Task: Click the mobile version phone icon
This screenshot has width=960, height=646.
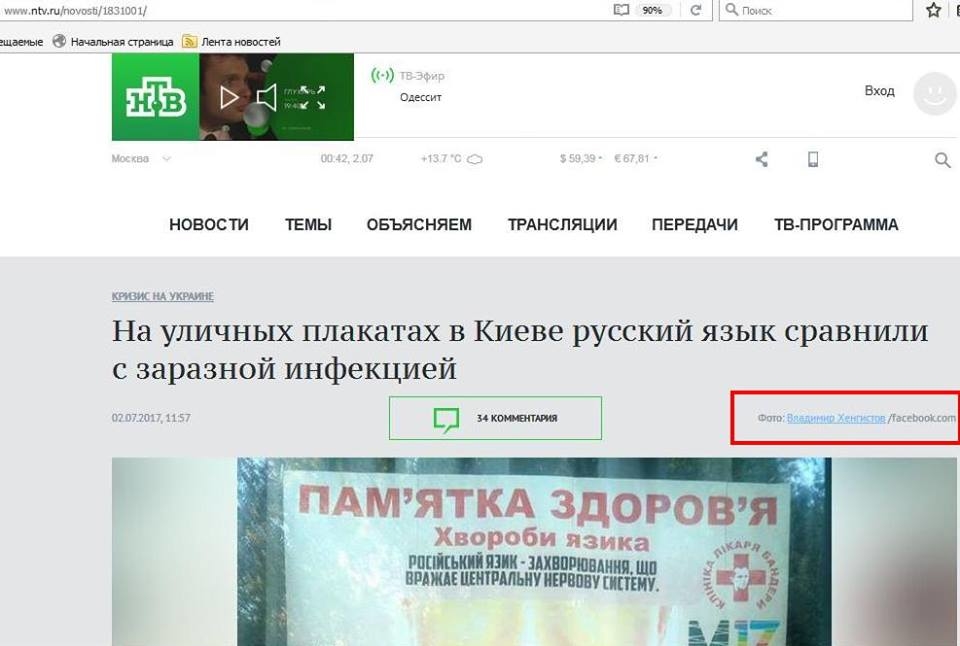Action: [x=813, y=159]
